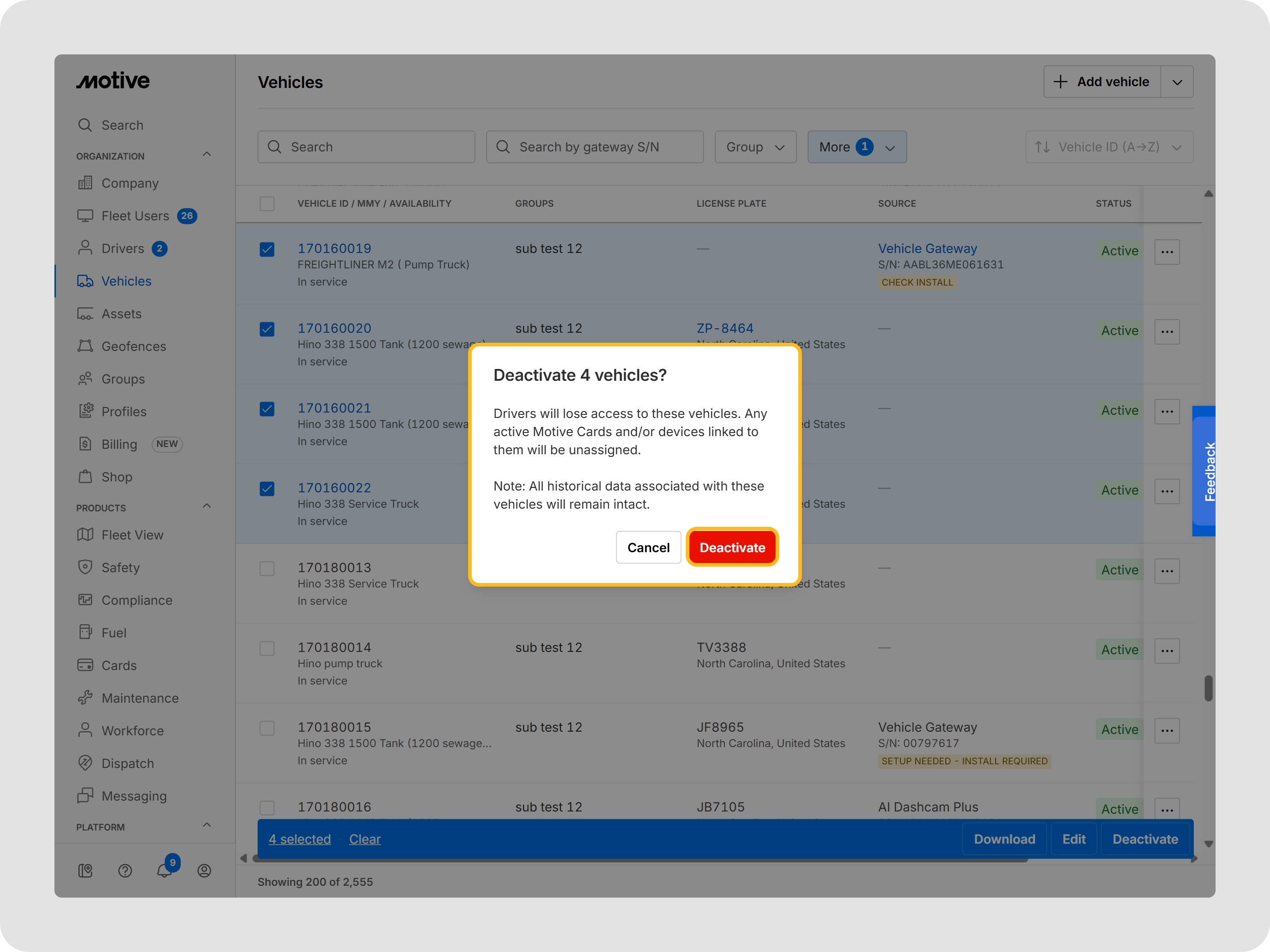Image resolution: width=1270 pixels, height=952 pixels.
Task: Open the help question mark icon
Action: [125, 870]
